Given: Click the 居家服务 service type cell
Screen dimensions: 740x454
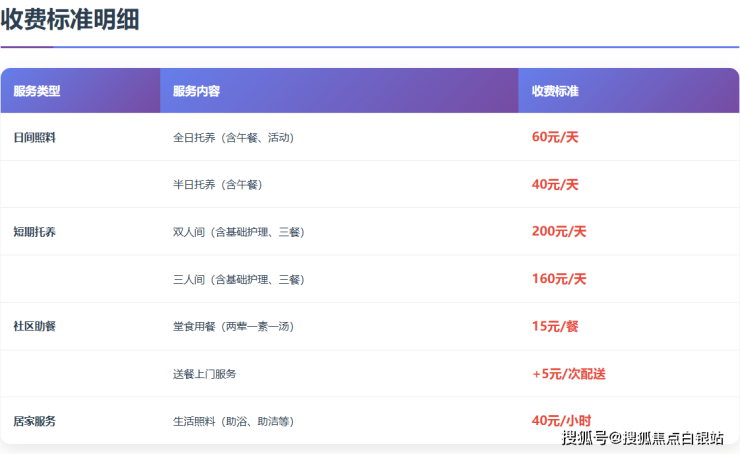Looking at the screenshot, I should (x=35, y=421).
